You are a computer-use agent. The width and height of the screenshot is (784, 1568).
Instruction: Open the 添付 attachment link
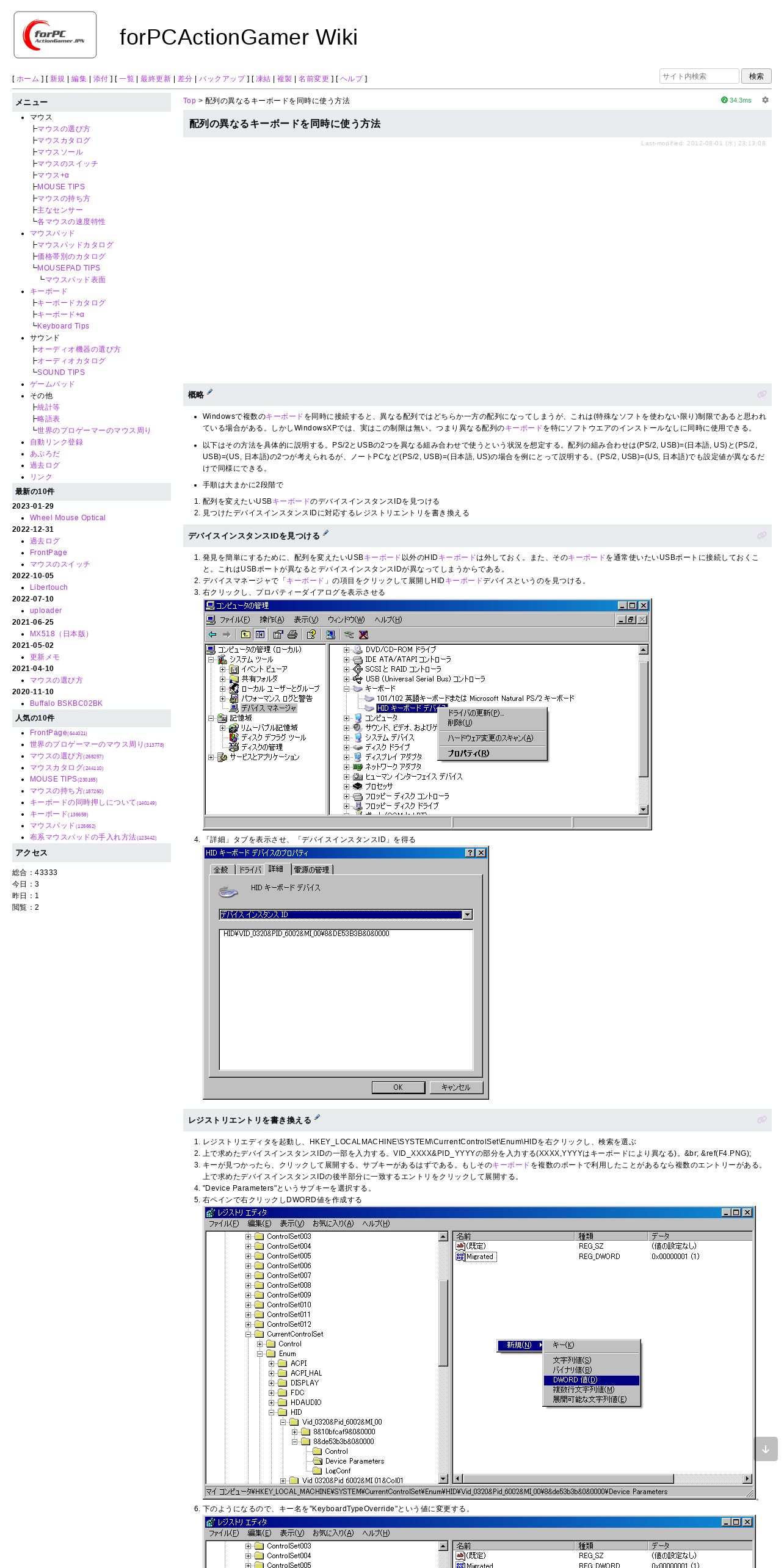point(100,79)
